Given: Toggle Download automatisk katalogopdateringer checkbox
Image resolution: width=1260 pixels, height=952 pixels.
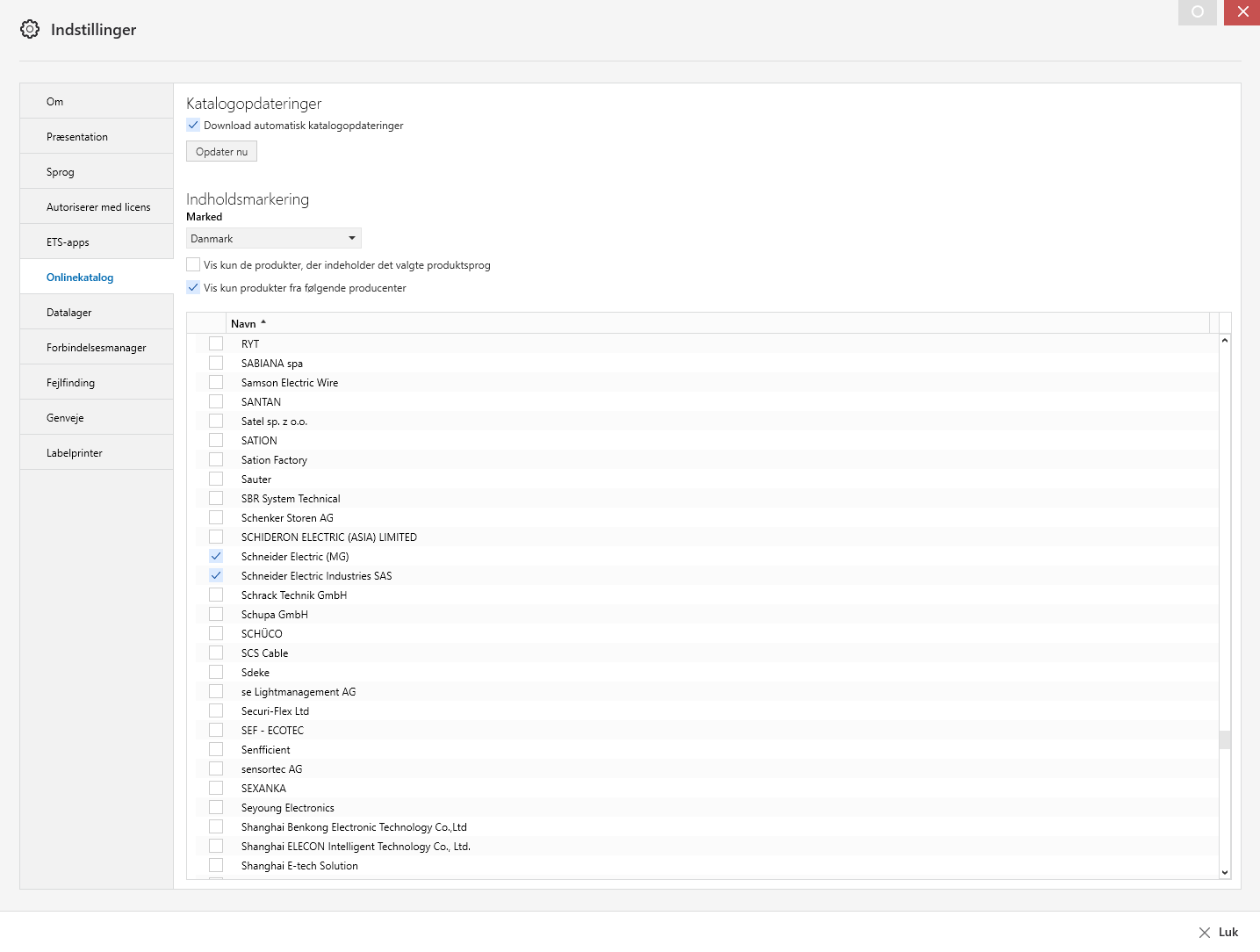Looking at the screenshot, I should click(193, 125).
